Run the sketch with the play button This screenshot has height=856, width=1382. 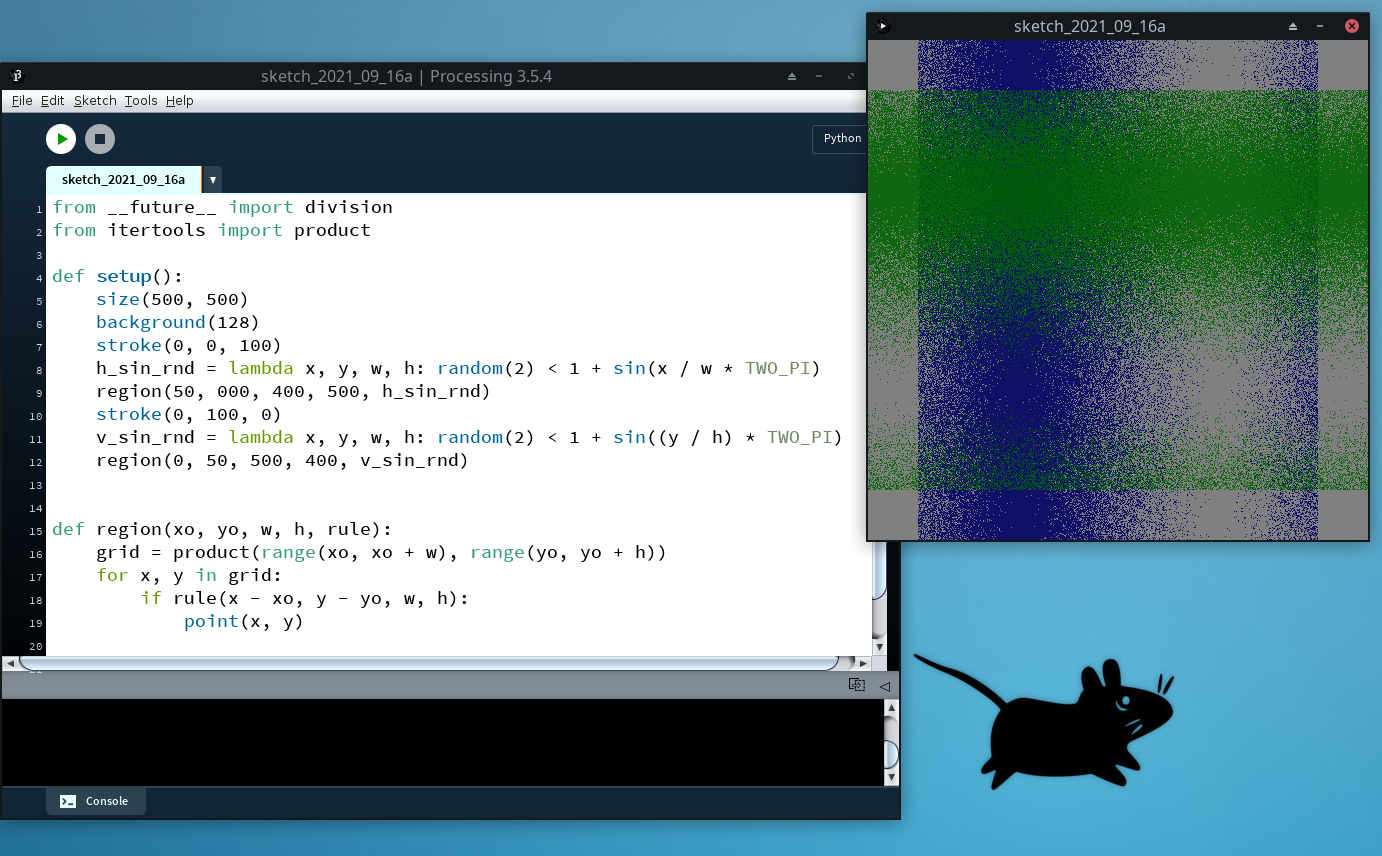click(x=61, y=139)
